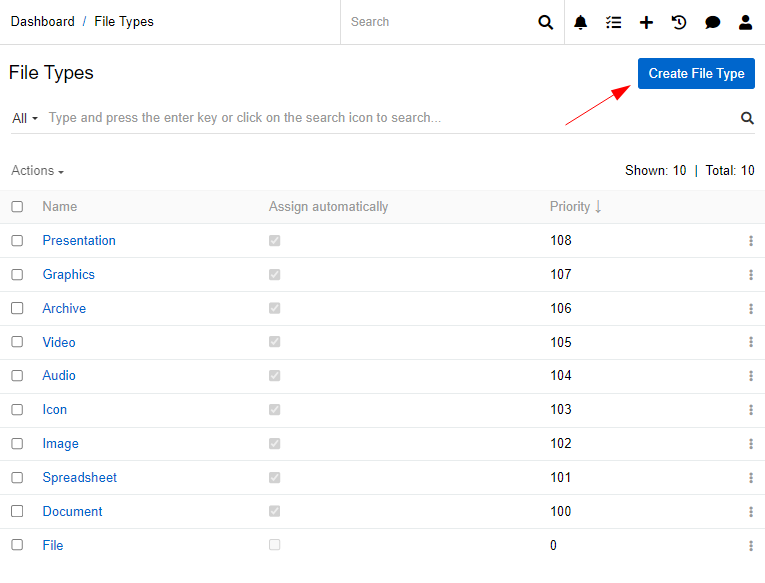Open the Presentation file type link

(x=79, y=241)
